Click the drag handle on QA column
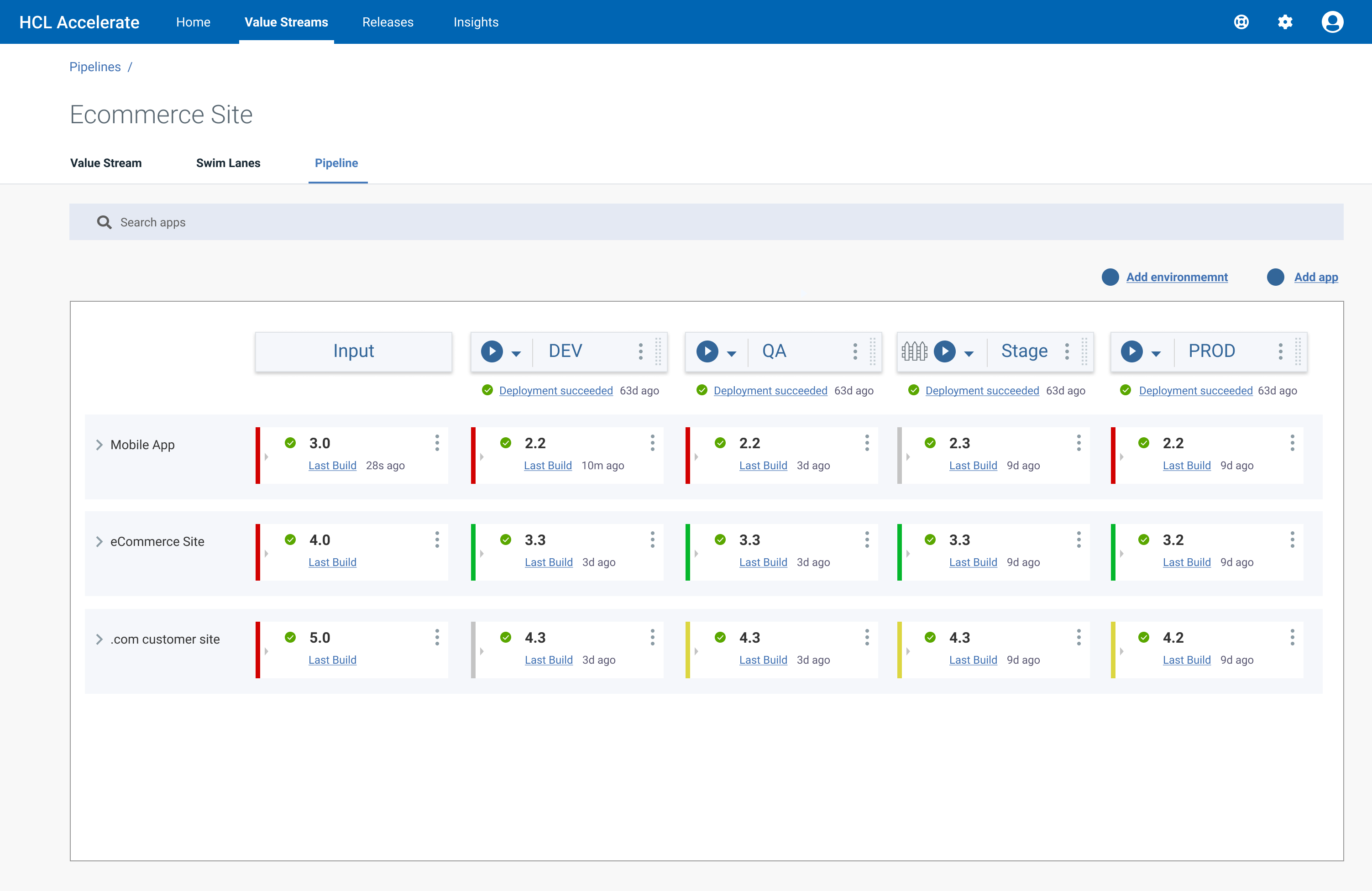This screenshot has width=1372, height=891. [872, 351]
